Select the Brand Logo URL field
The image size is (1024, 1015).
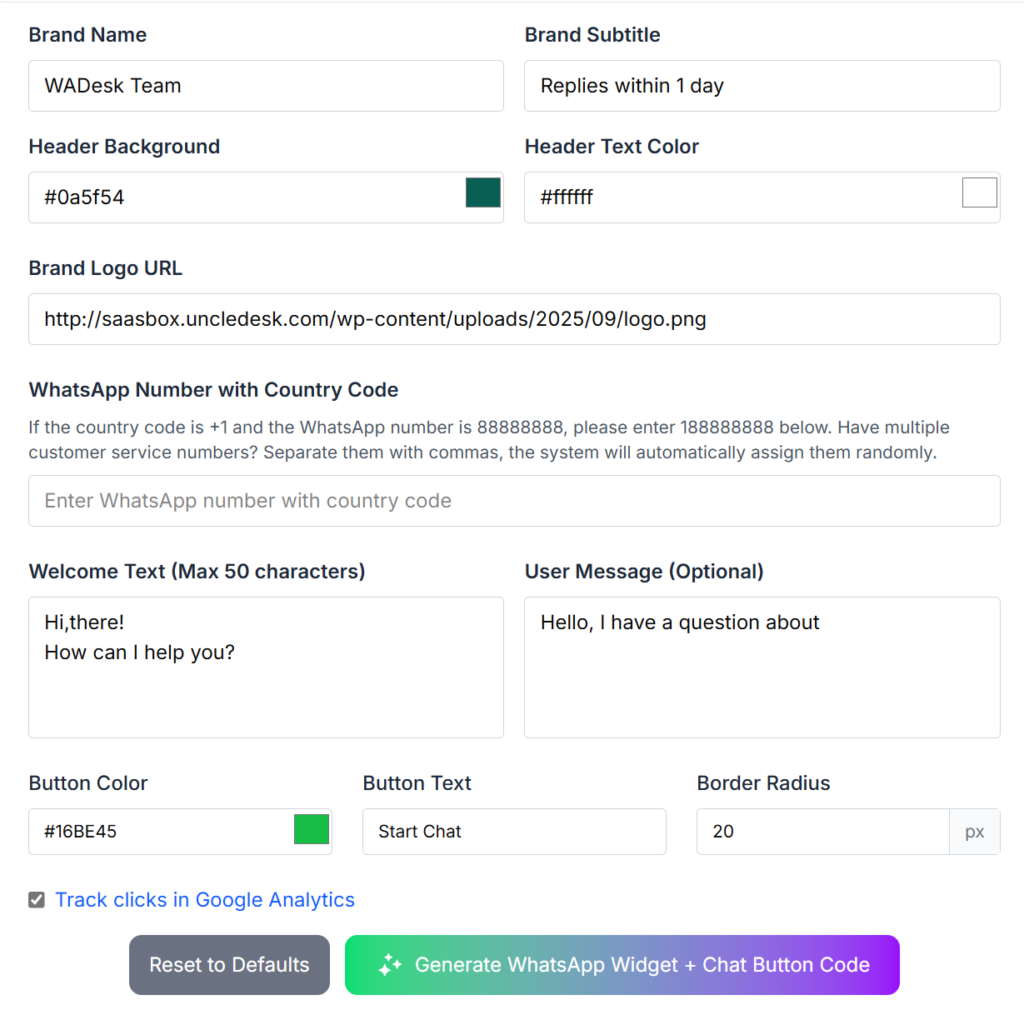tap(514, 319)
